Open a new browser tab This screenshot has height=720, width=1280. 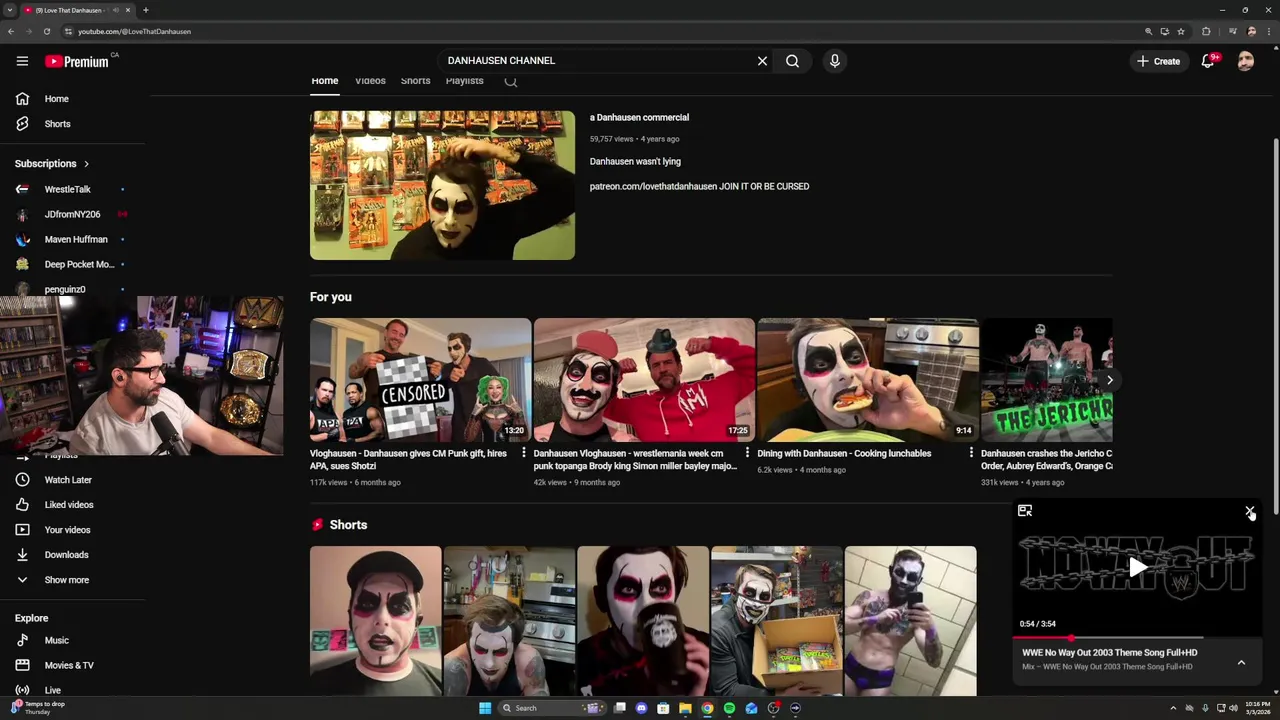point(146,10)
